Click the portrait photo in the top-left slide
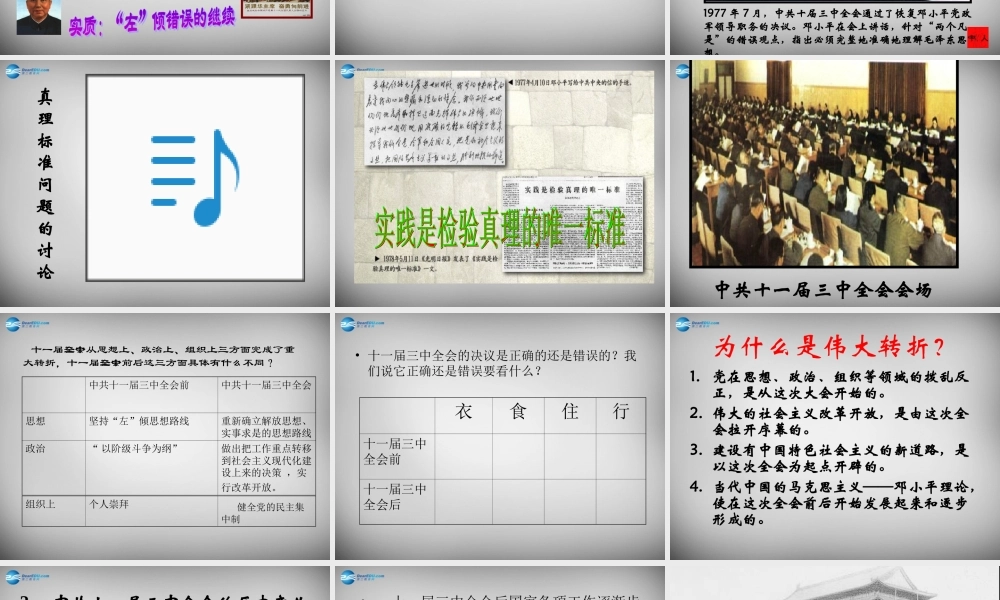The image size is (1000, 600). 39,16
